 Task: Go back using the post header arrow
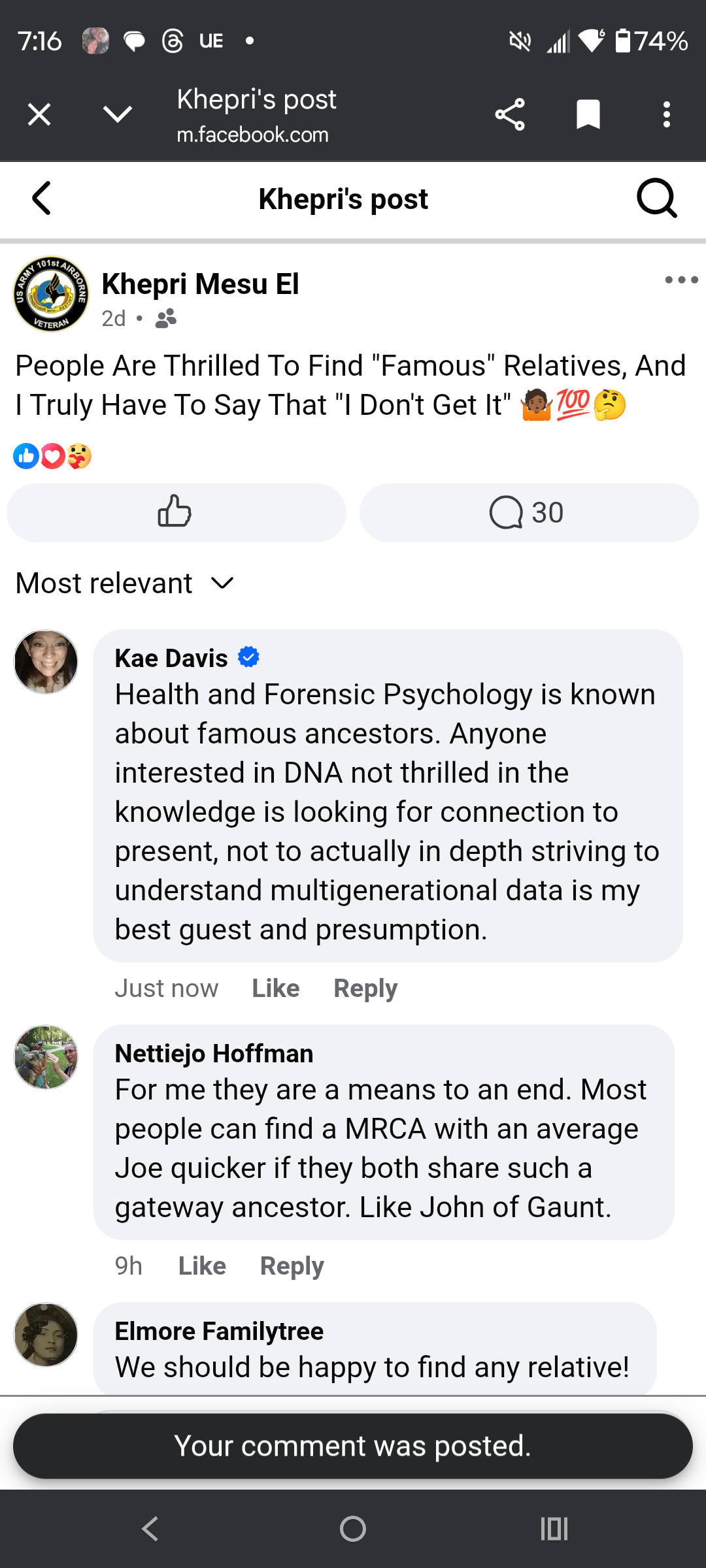[42, 199]
